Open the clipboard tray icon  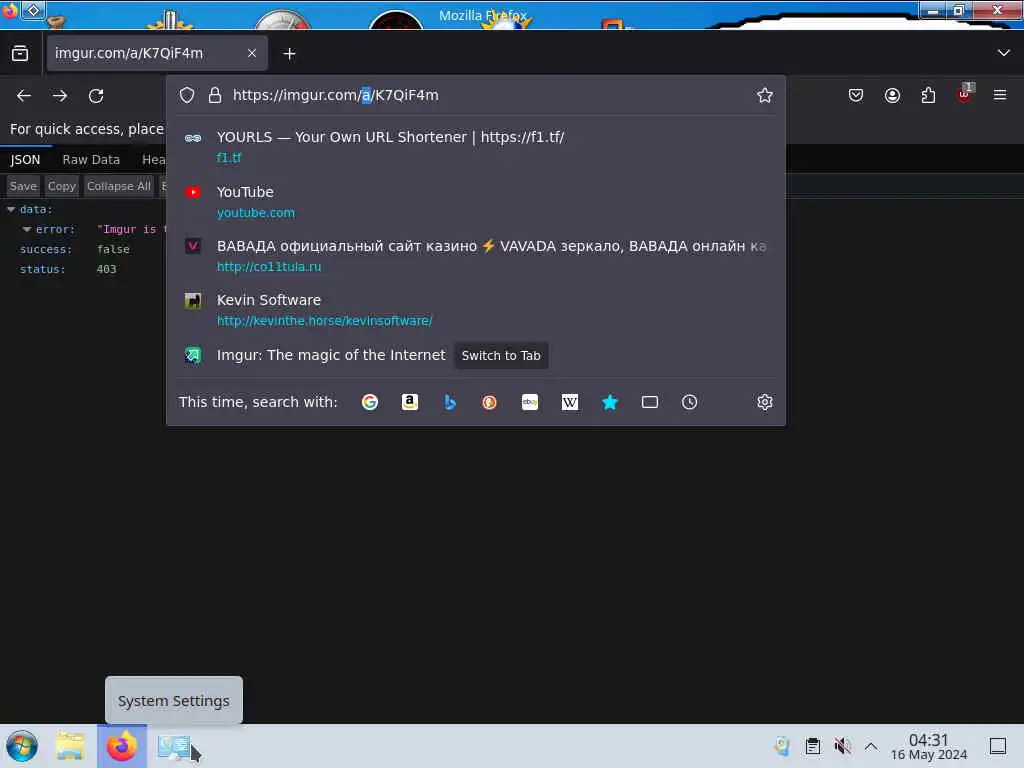pyautogui.click(x=812, y=746)
